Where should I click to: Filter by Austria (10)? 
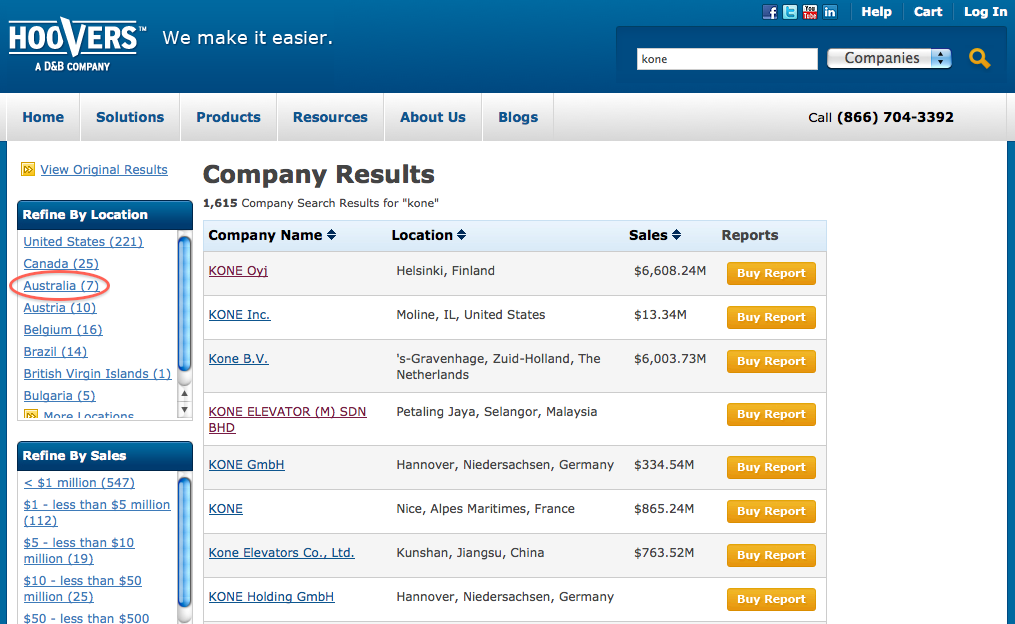[x=60, y=307]
